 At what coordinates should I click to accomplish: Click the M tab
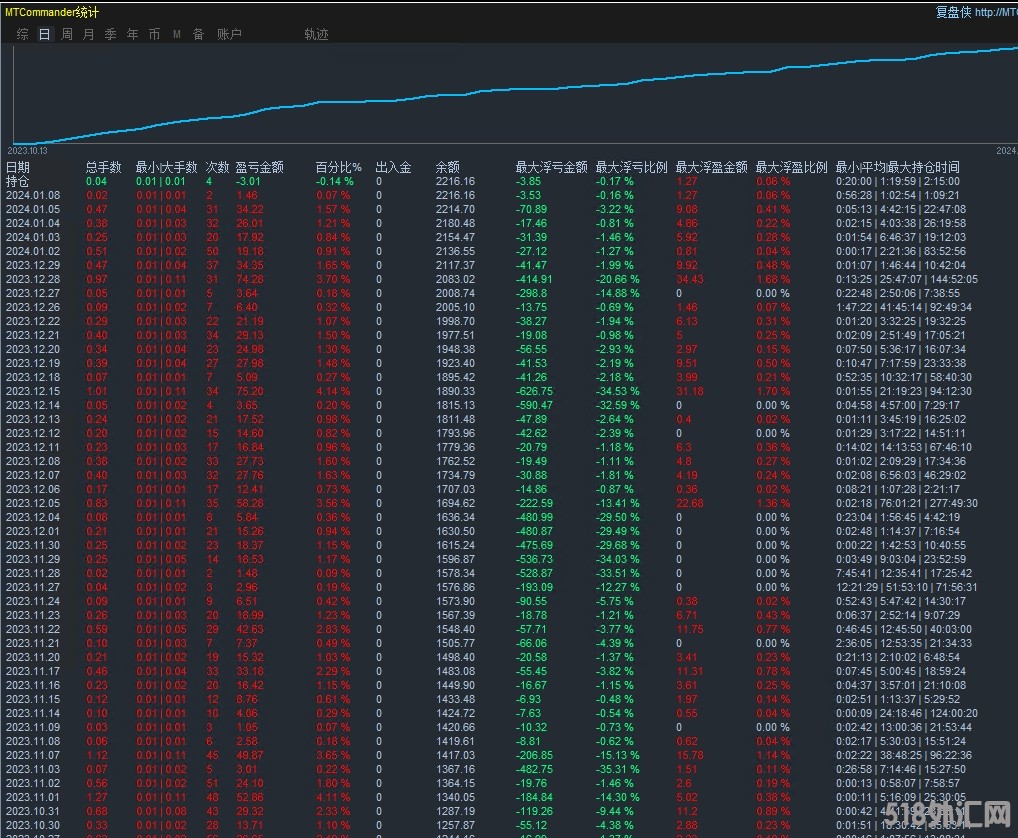pyautogui.click(x=176, y=34)
